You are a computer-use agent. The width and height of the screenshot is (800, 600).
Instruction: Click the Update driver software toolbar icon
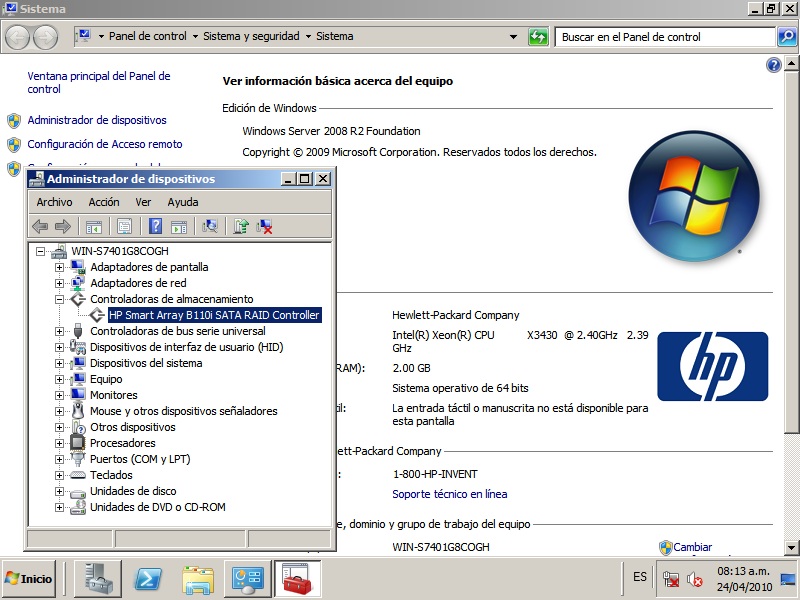241,226
